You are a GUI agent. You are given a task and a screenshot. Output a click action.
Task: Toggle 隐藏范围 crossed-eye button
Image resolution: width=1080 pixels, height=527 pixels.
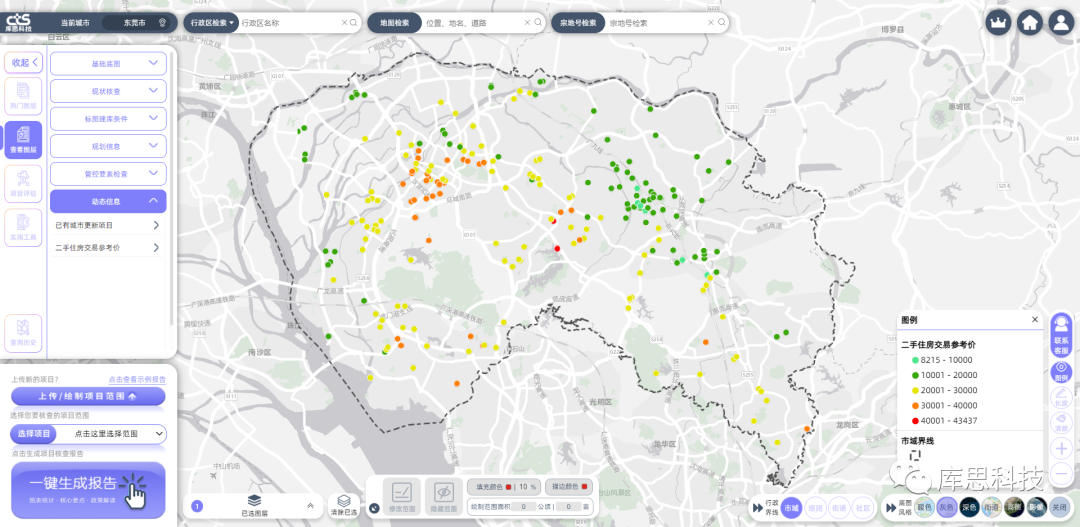(444, 497)
